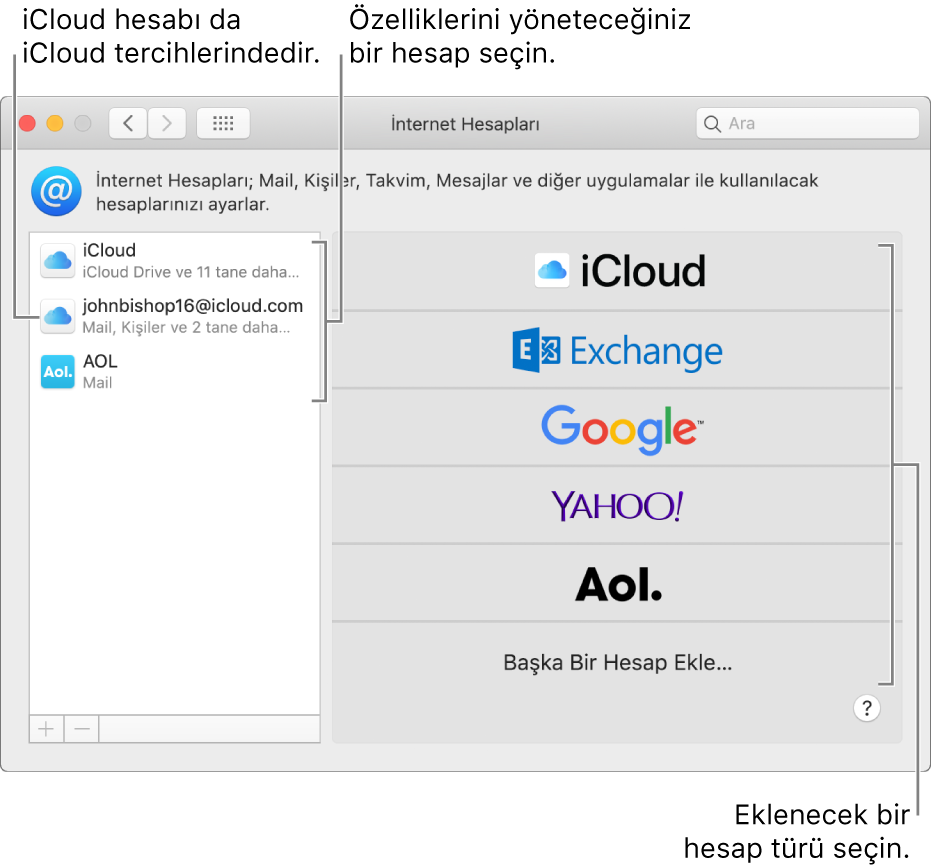Choose Exchange as the account type to add
Viewport: 931px width, 867px height.
(617, 350)
